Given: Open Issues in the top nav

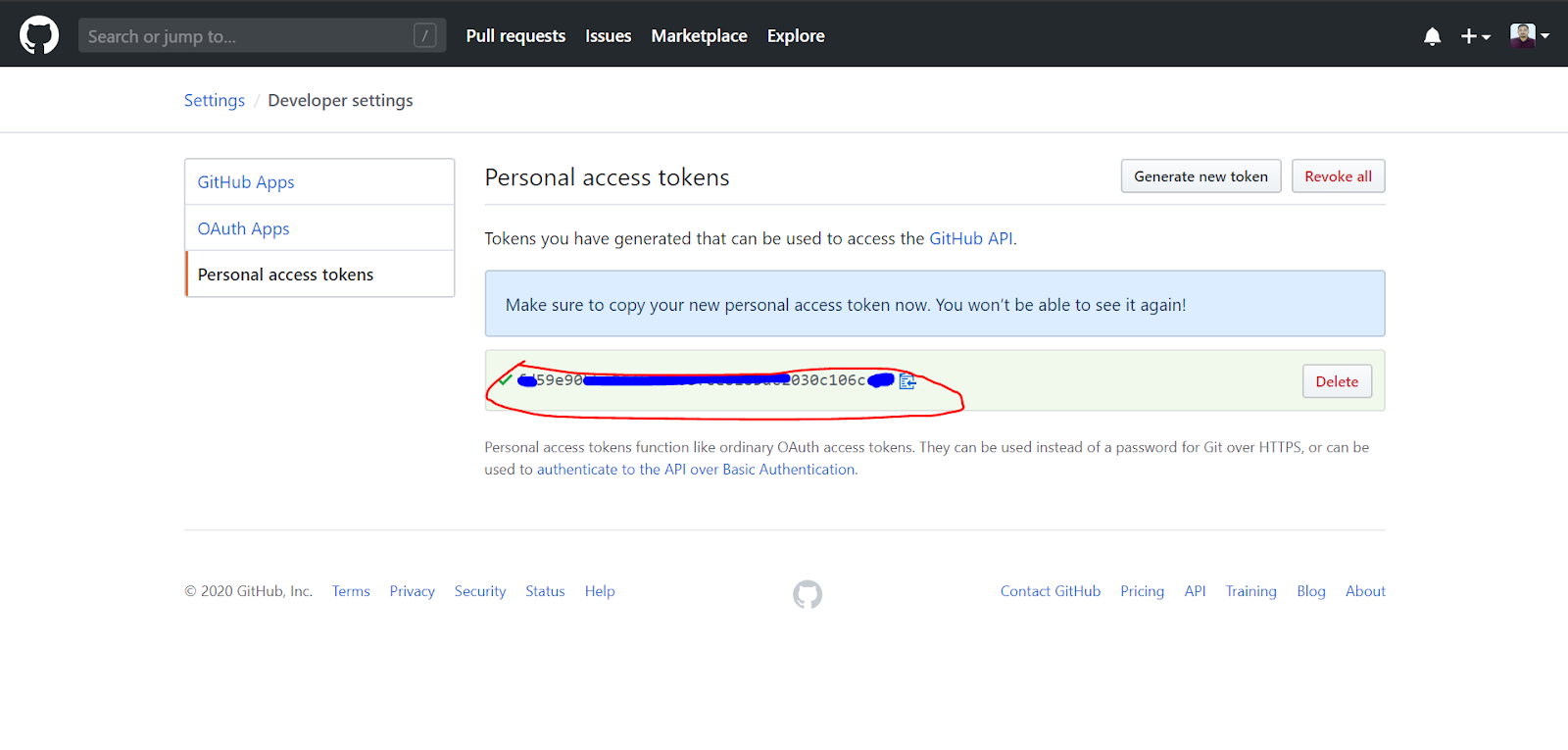Looking at the screenshot, I should 608,35.
